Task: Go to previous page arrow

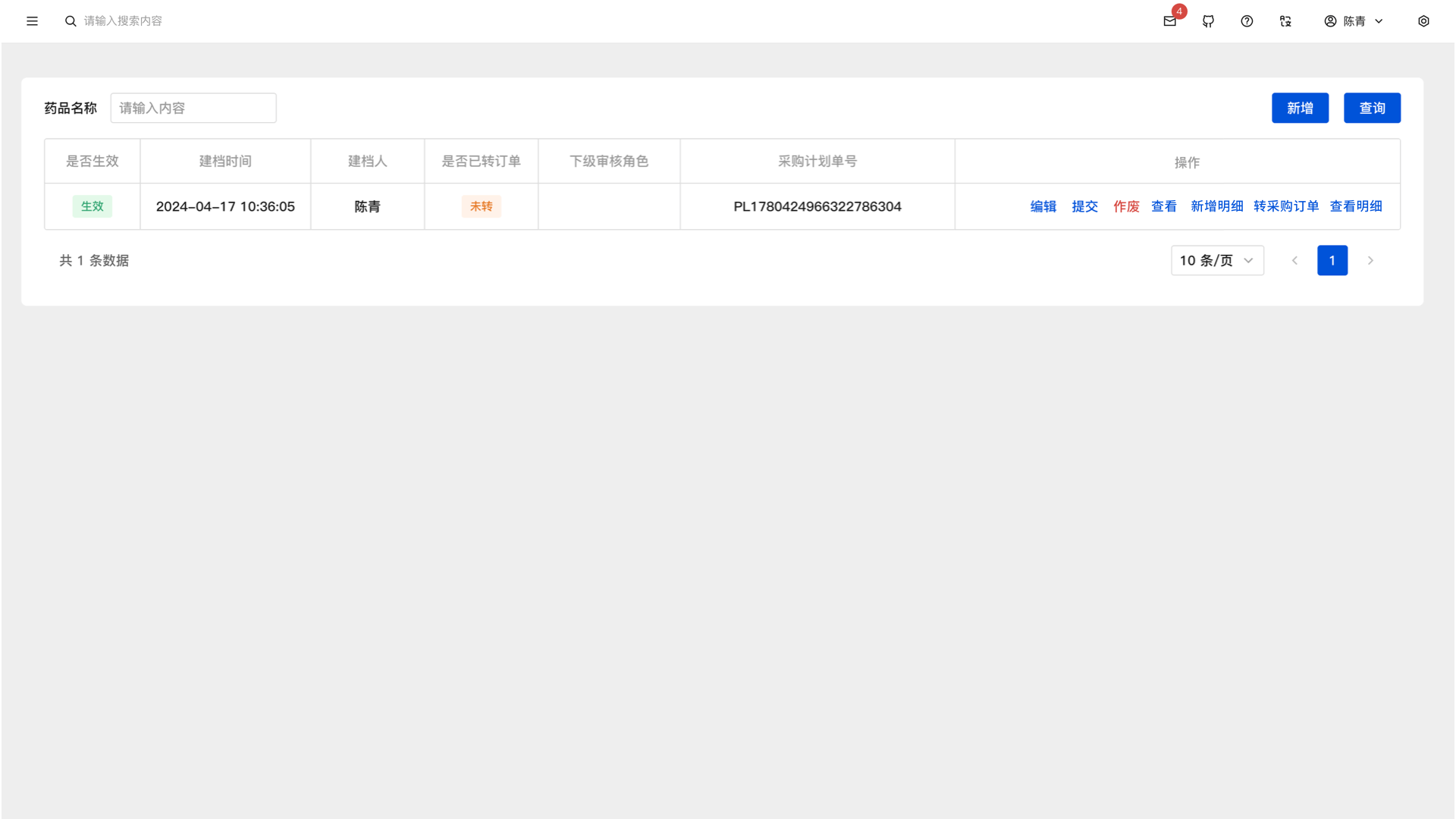Action: coord(1294,260)
